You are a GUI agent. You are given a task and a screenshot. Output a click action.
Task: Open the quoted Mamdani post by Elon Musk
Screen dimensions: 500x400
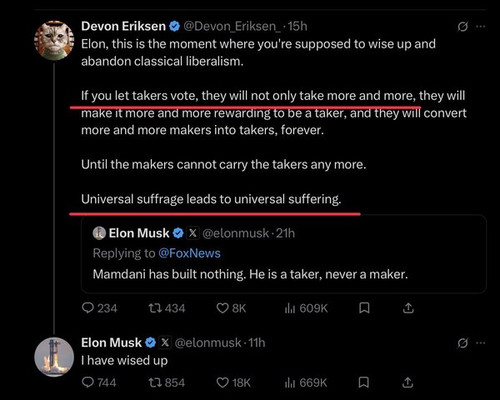[284, 254]
